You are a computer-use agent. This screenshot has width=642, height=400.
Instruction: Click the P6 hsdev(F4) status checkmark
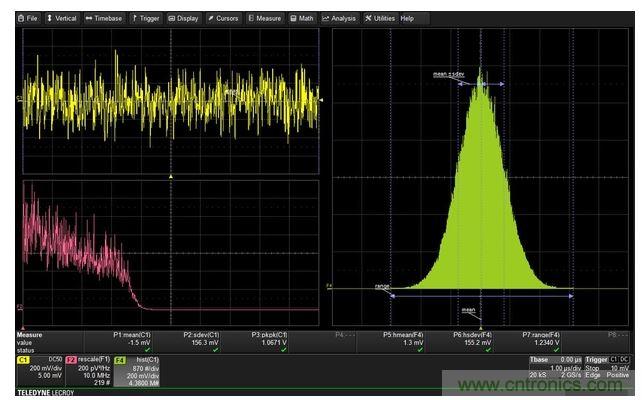click(x=487, y=349)
